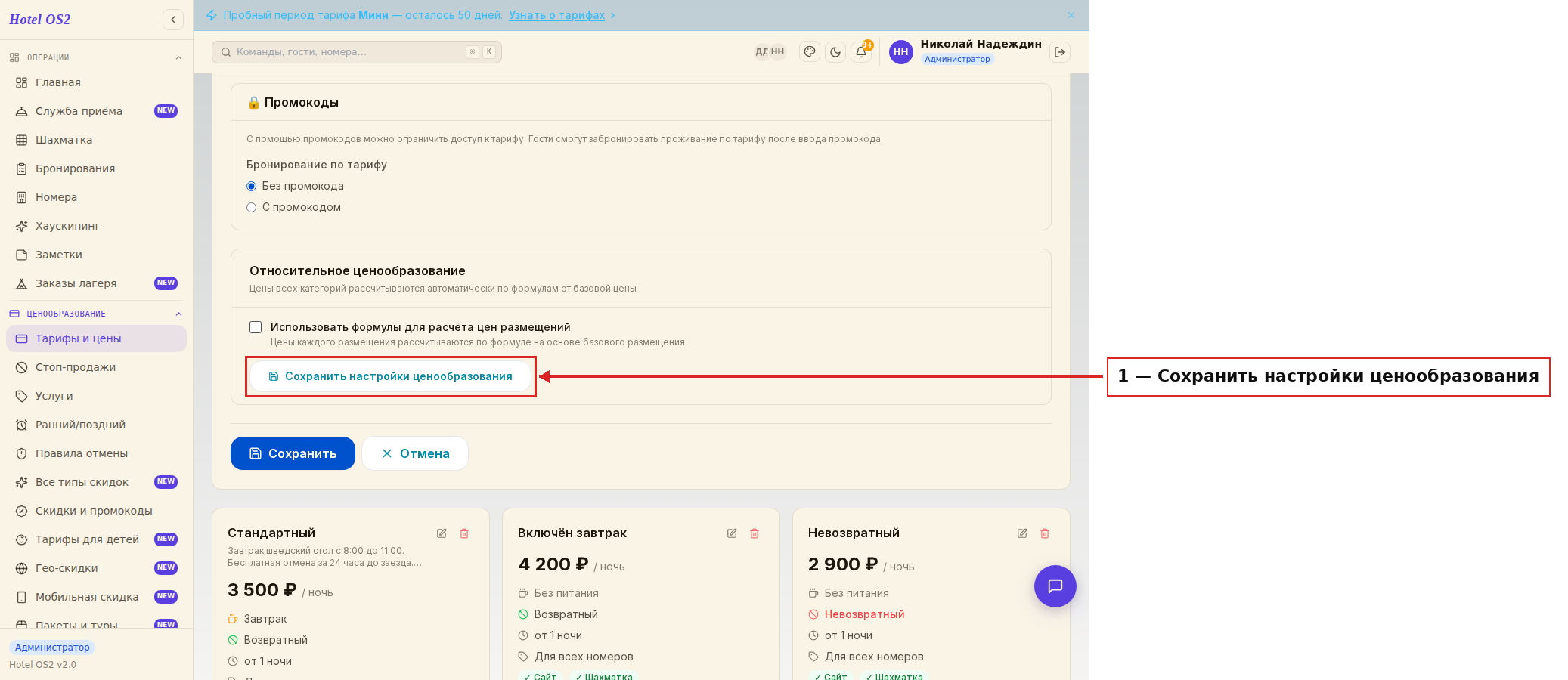Screen dimensions: 1568x680
Task: Click the 3 500 ₽ price text
Action: point(262,590)
